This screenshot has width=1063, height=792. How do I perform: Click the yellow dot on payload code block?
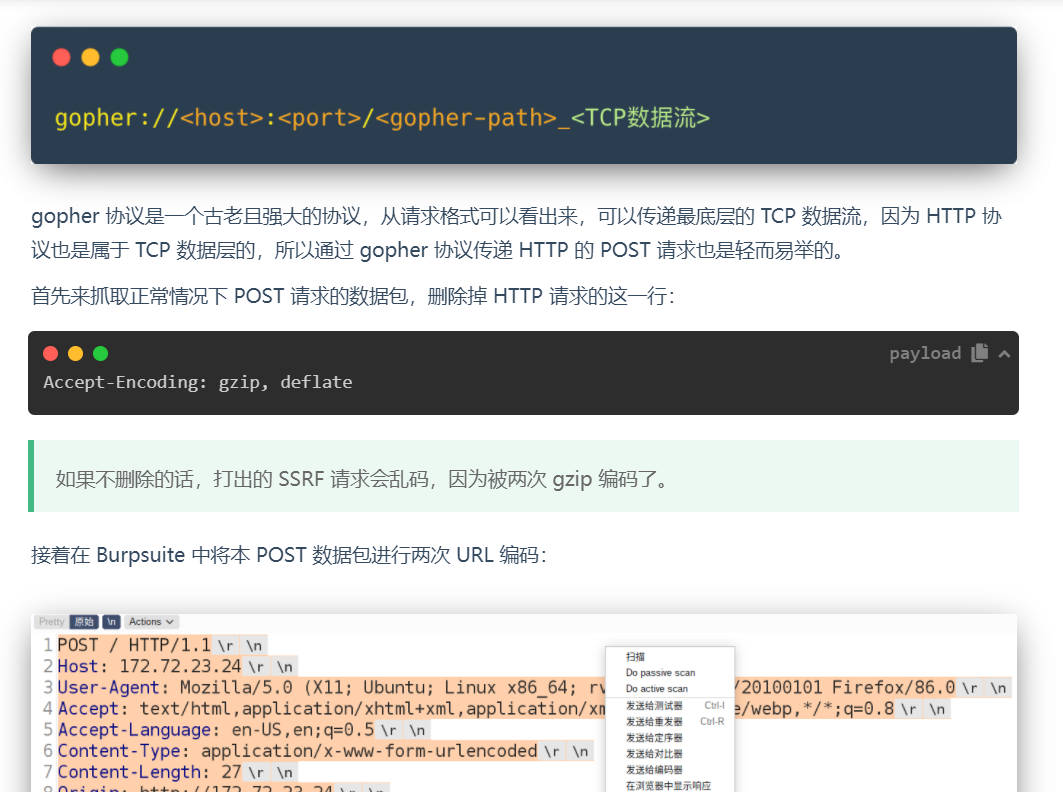coord(75,354)
